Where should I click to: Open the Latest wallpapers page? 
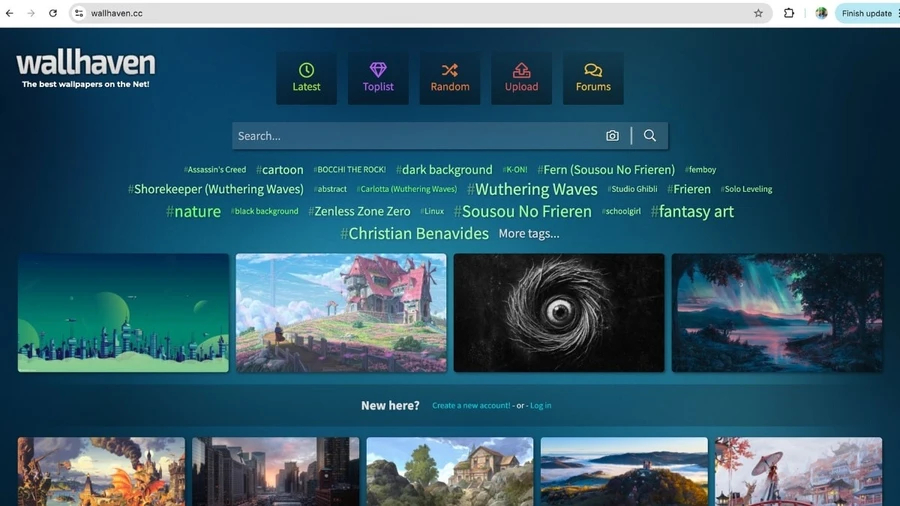tap(307, 78)
